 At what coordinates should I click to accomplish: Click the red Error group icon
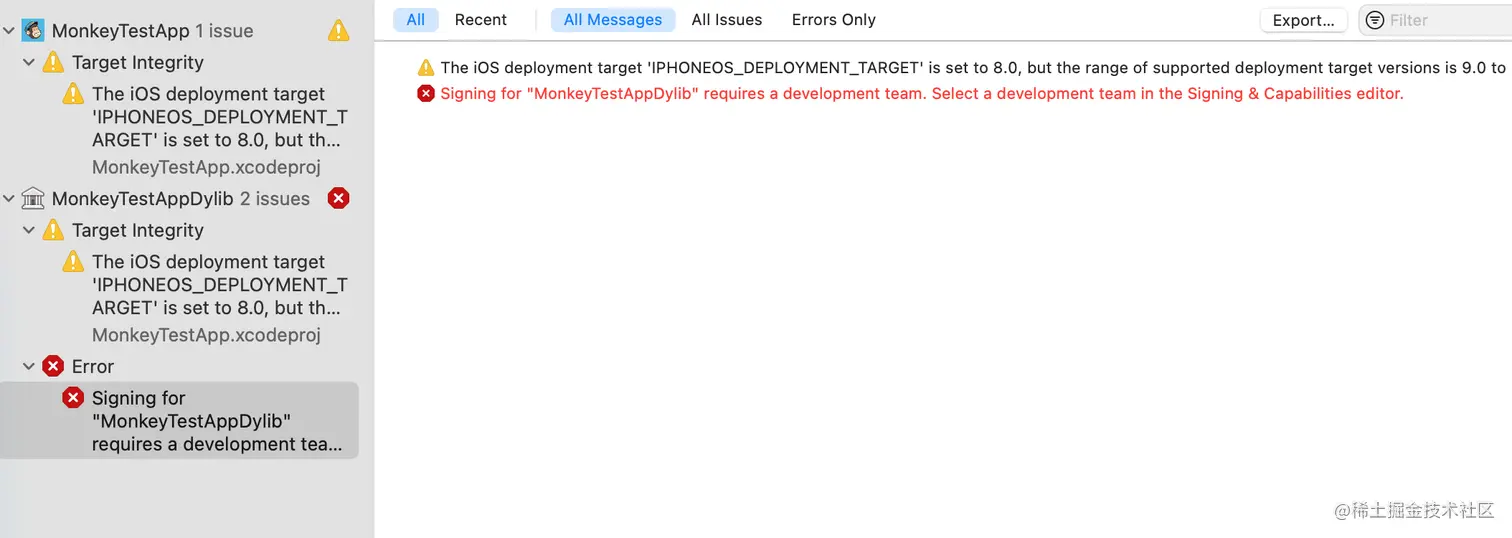click(53, 366)
